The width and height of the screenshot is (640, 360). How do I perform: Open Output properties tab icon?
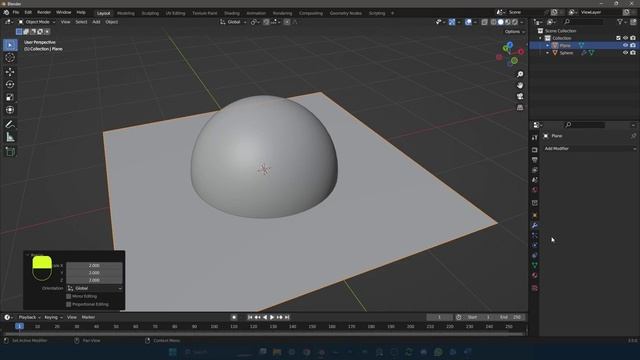[x=535, y=160]
